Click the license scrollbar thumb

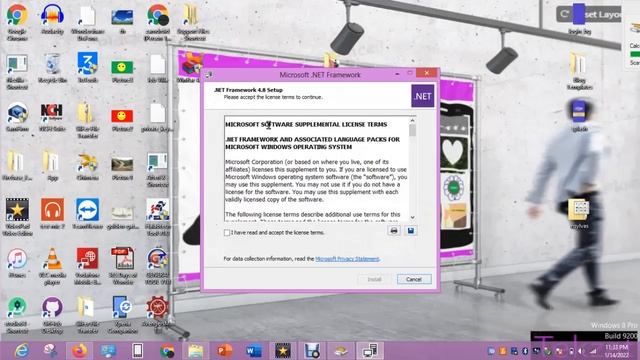pyautogui.click(x=412, y=130)
